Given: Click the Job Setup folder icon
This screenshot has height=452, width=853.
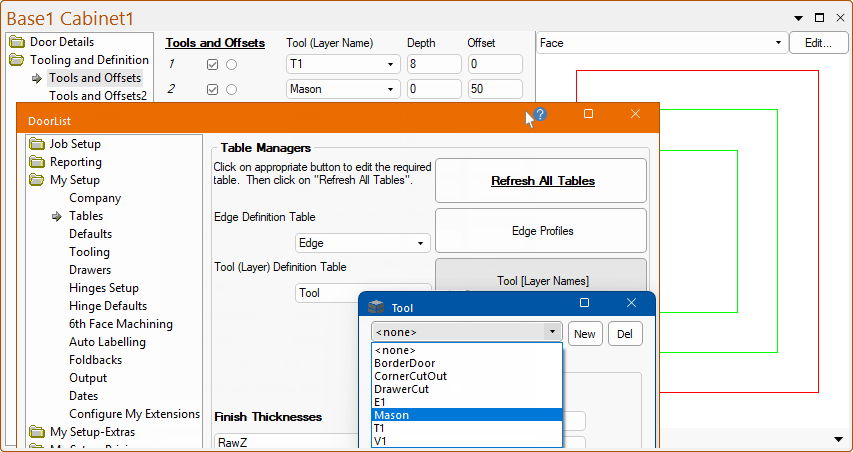Looking at the screenshot, I should tap(37, 144).
